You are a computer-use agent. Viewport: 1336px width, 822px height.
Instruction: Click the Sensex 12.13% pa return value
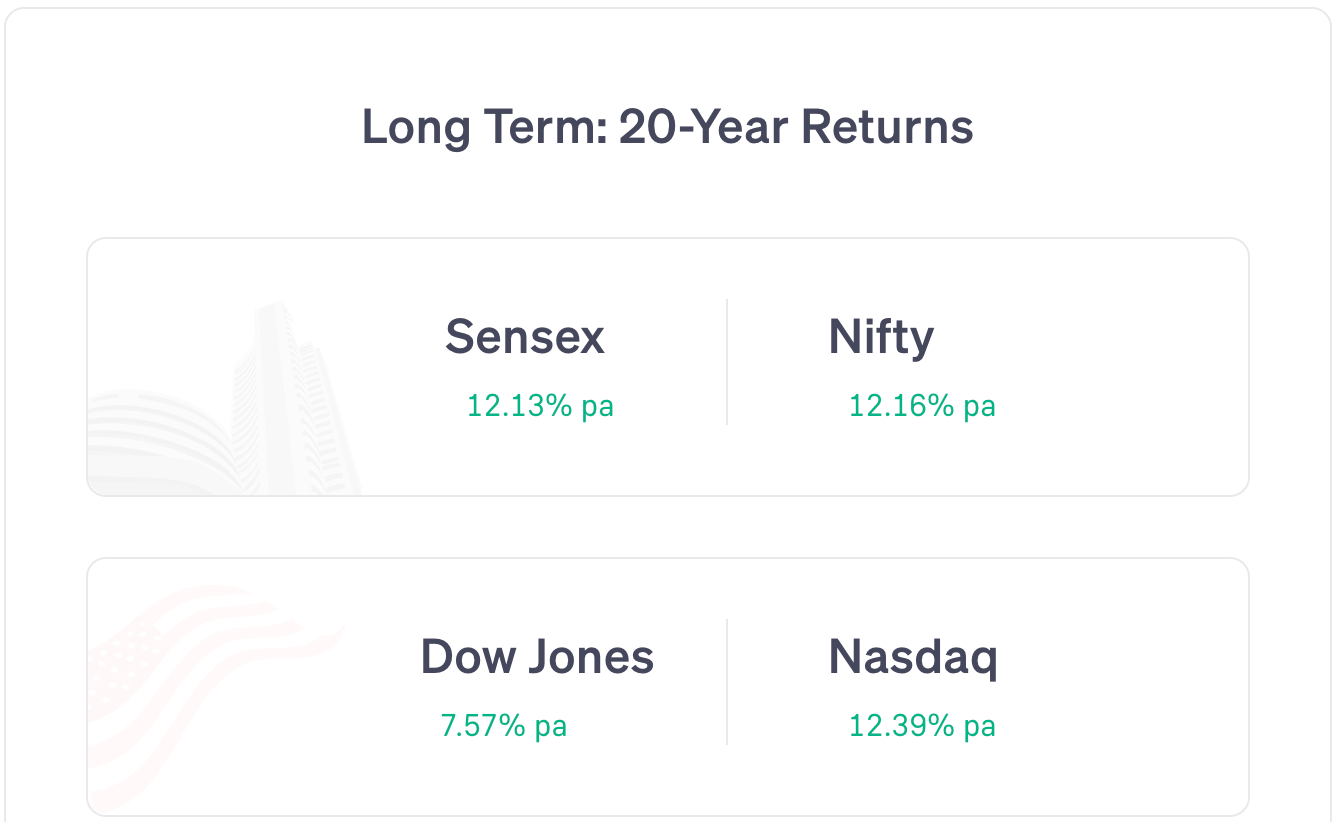pos(540,406)
